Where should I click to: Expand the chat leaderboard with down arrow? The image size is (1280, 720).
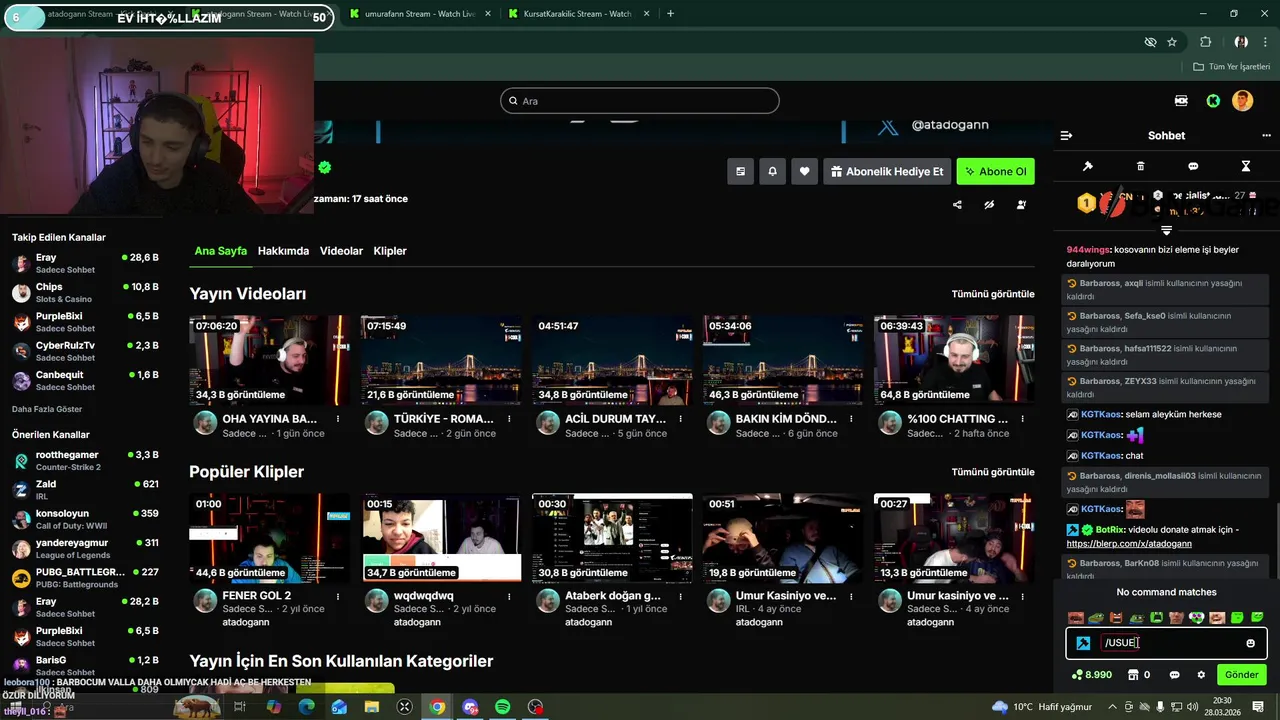(x=1166, y=230)
